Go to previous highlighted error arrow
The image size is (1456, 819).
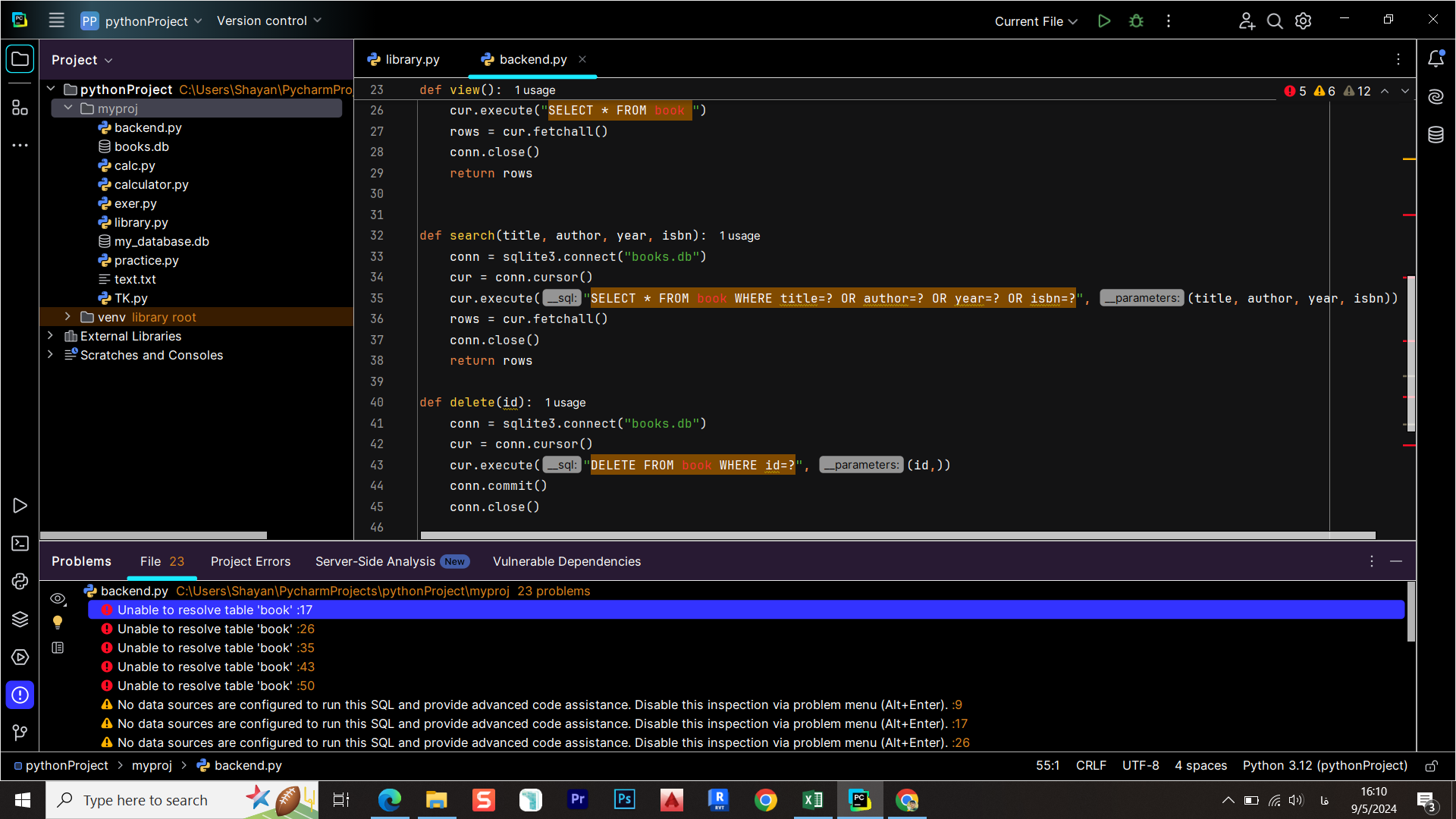point(1385,91)
